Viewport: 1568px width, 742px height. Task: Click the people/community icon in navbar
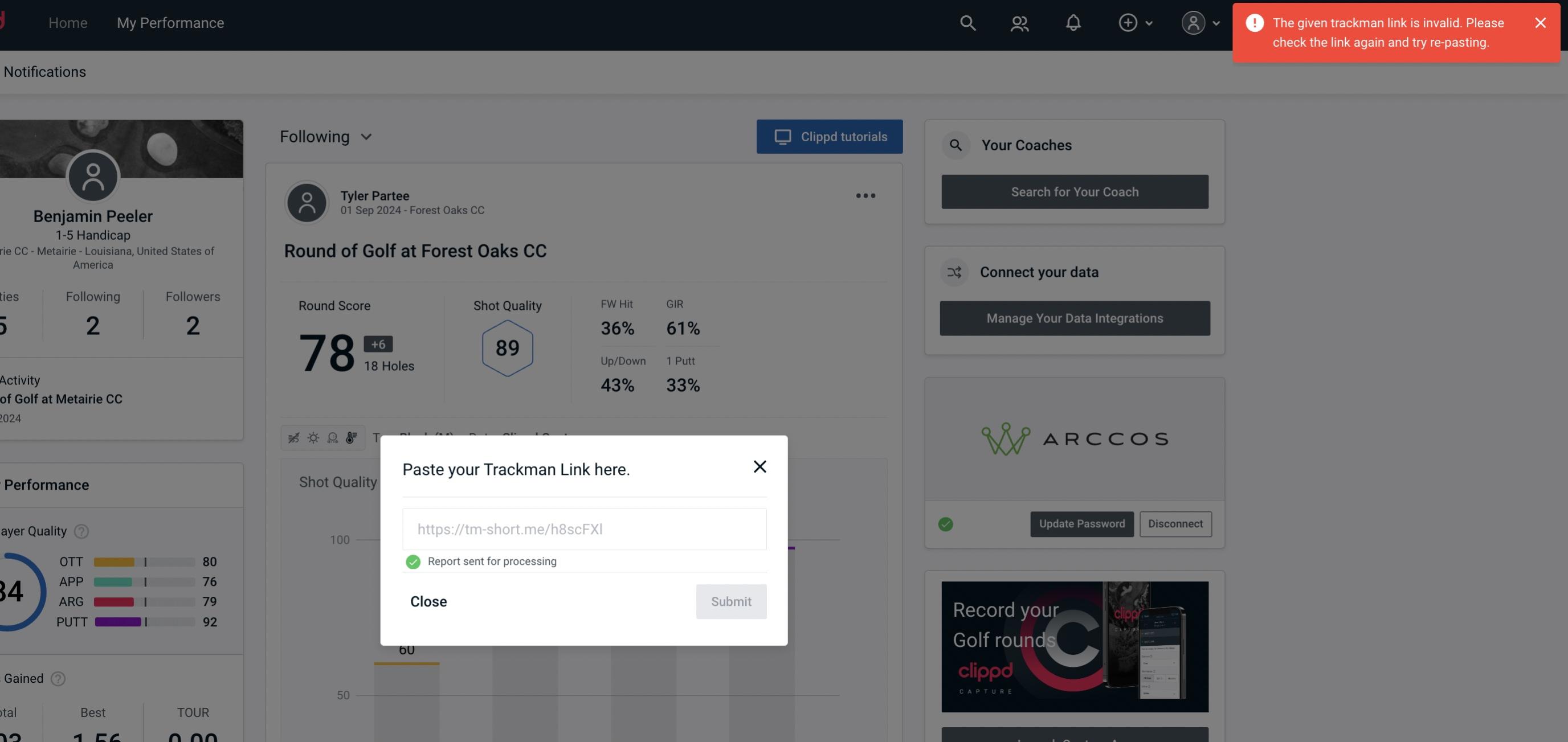coord(1018,22)
